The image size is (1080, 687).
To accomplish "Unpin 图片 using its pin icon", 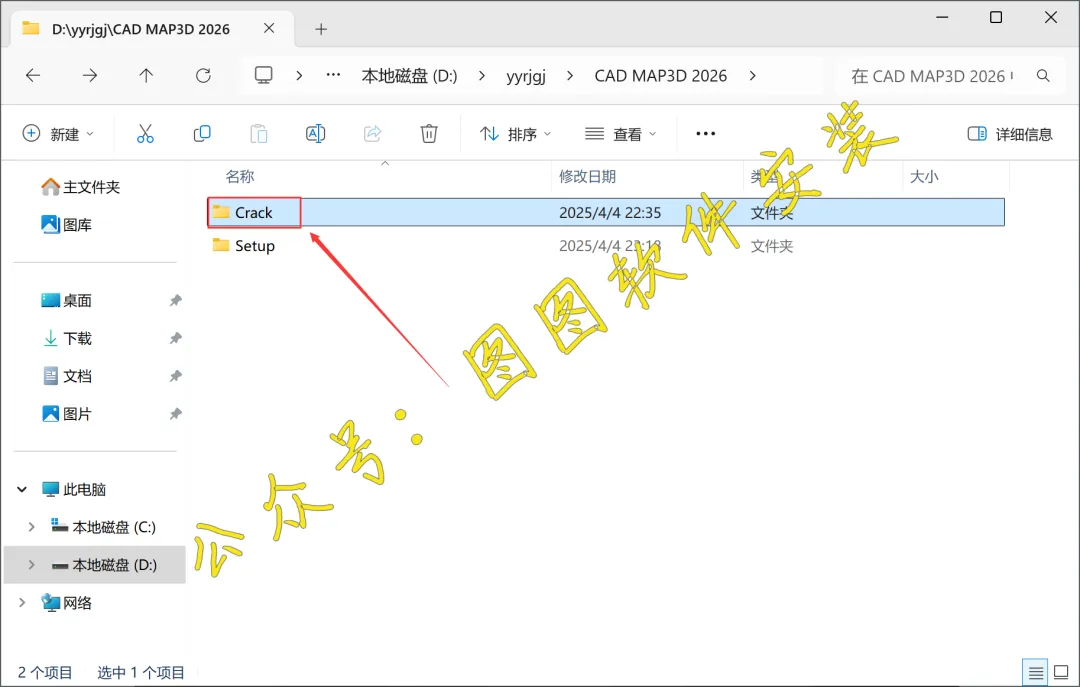I will (x=176, y=414).
